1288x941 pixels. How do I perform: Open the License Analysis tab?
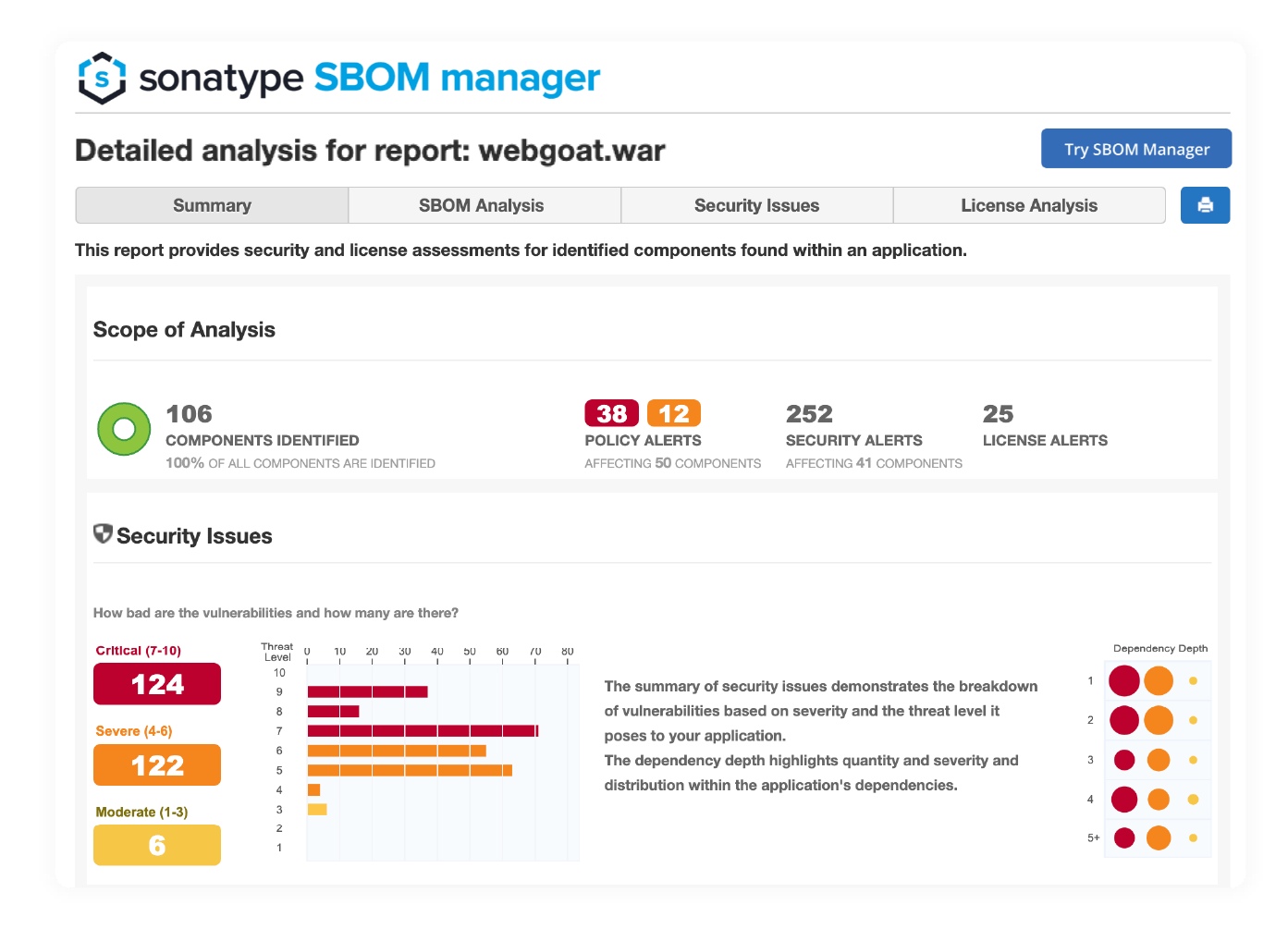tap(1029, 205)
